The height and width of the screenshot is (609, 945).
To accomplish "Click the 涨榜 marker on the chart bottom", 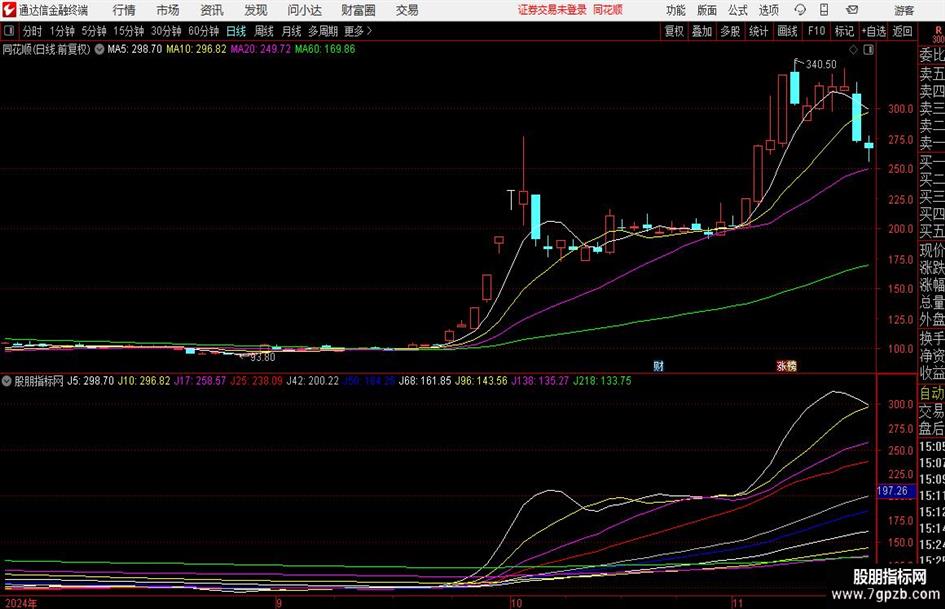I will point(786,365).
